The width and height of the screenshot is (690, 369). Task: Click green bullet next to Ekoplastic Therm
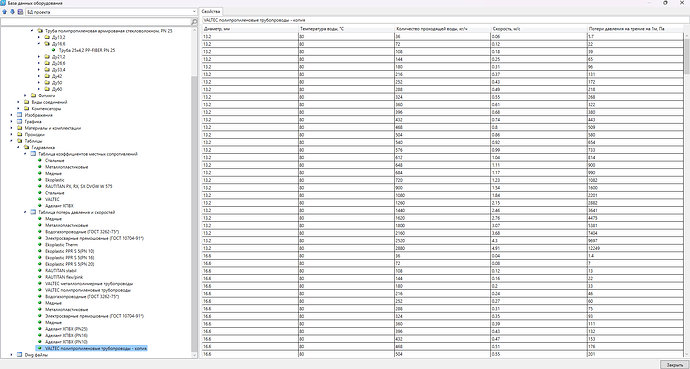[40, 245]
